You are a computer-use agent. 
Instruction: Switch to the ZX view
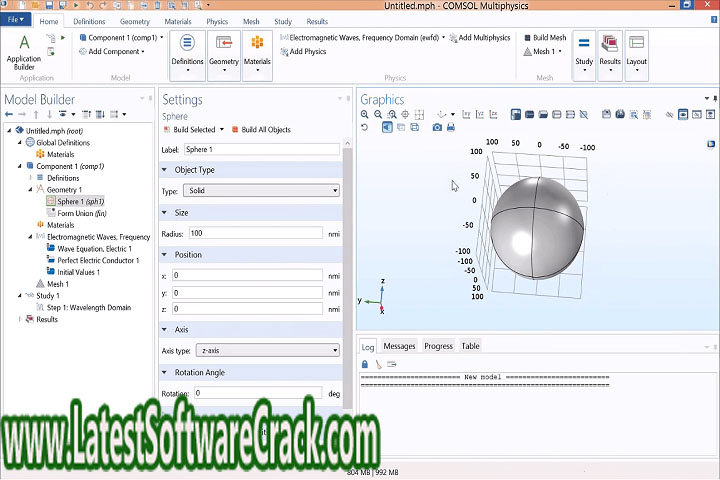coord(493,114)
